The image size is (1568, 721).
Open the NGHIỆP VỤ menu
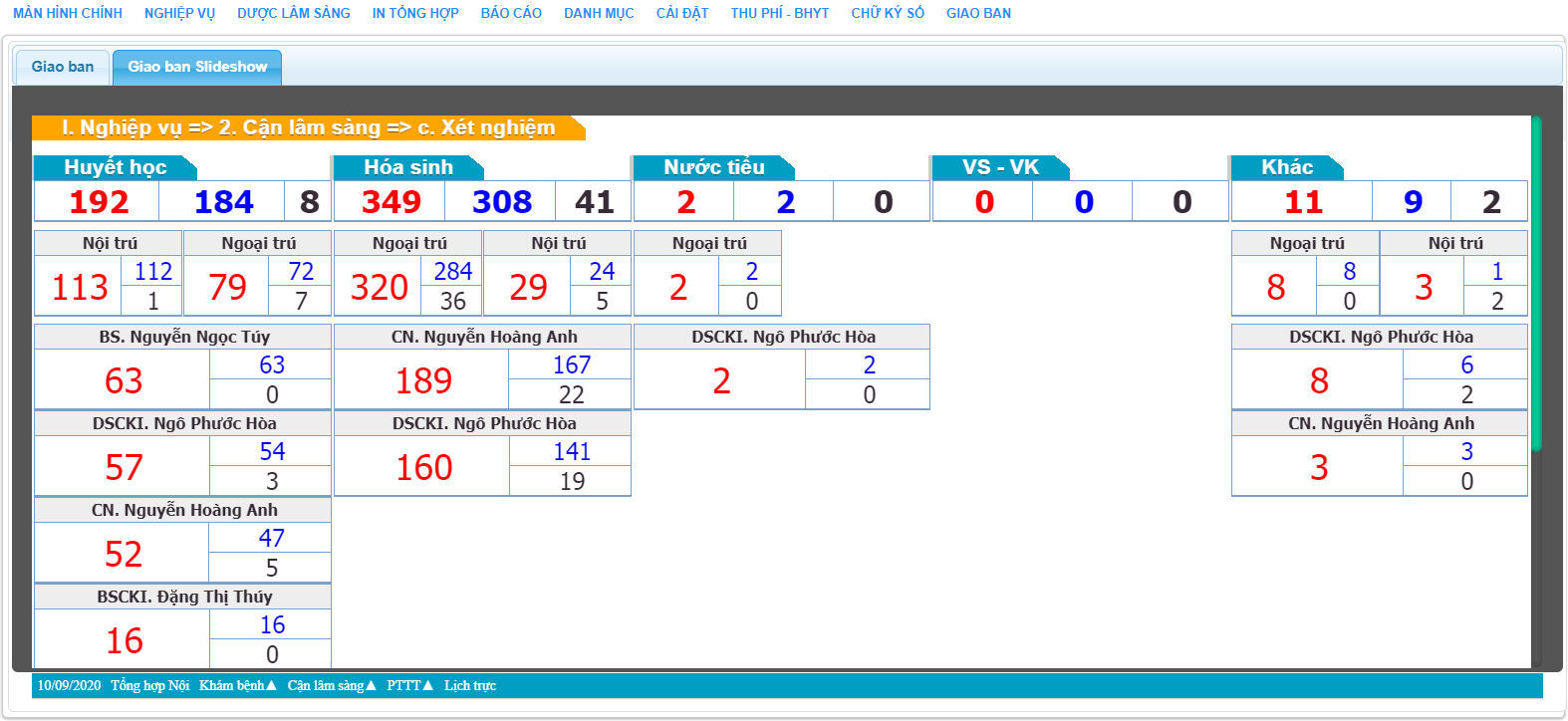(179, 13)
